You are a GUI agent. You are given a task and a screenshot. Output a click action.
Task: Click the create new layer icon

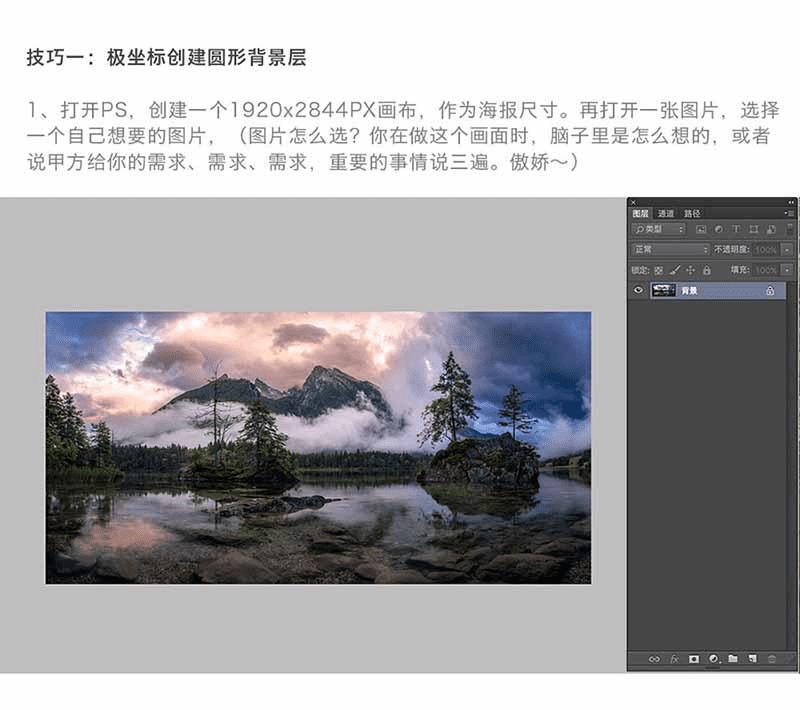752,658
